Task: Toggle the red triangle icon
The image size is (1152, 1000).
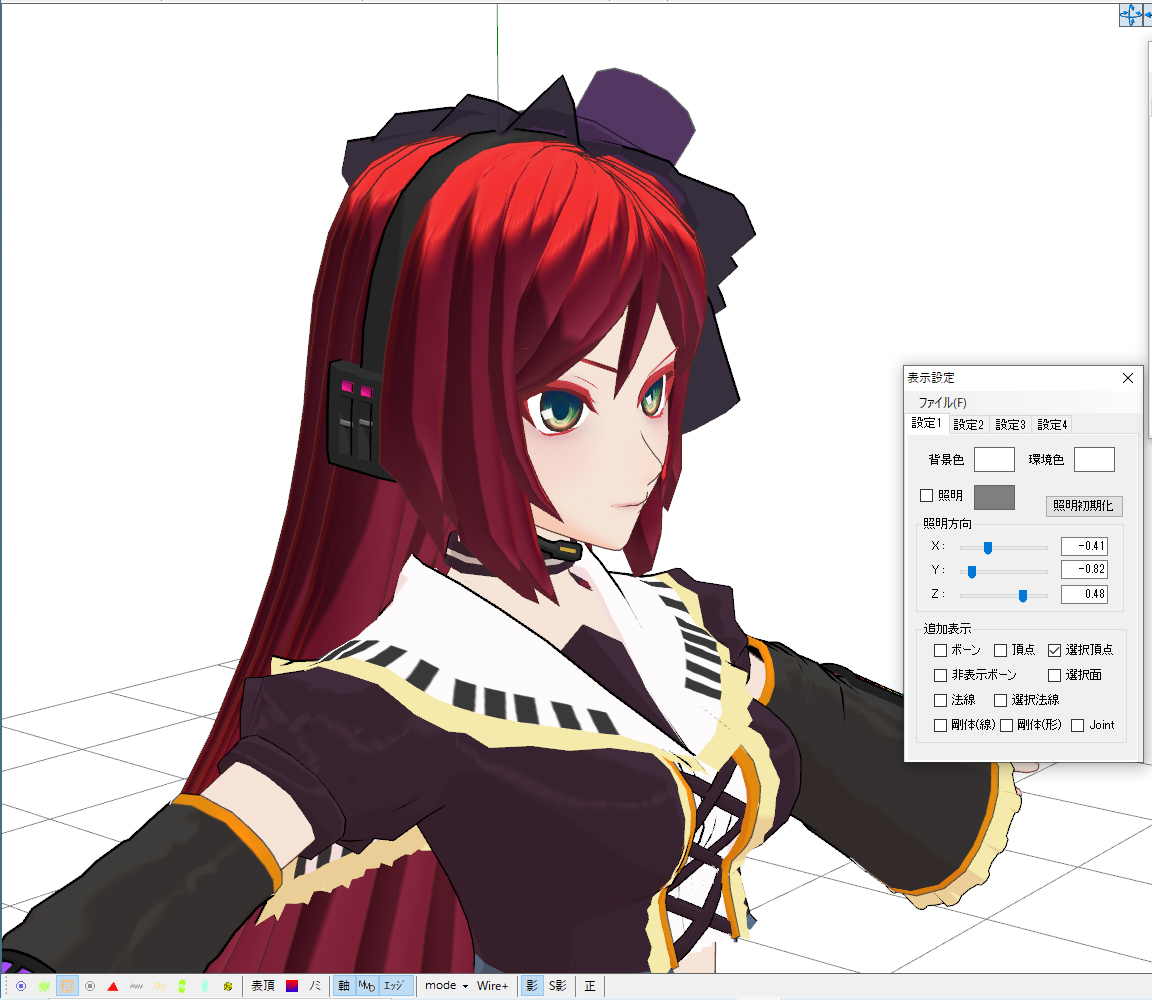Action: (112, 986)
